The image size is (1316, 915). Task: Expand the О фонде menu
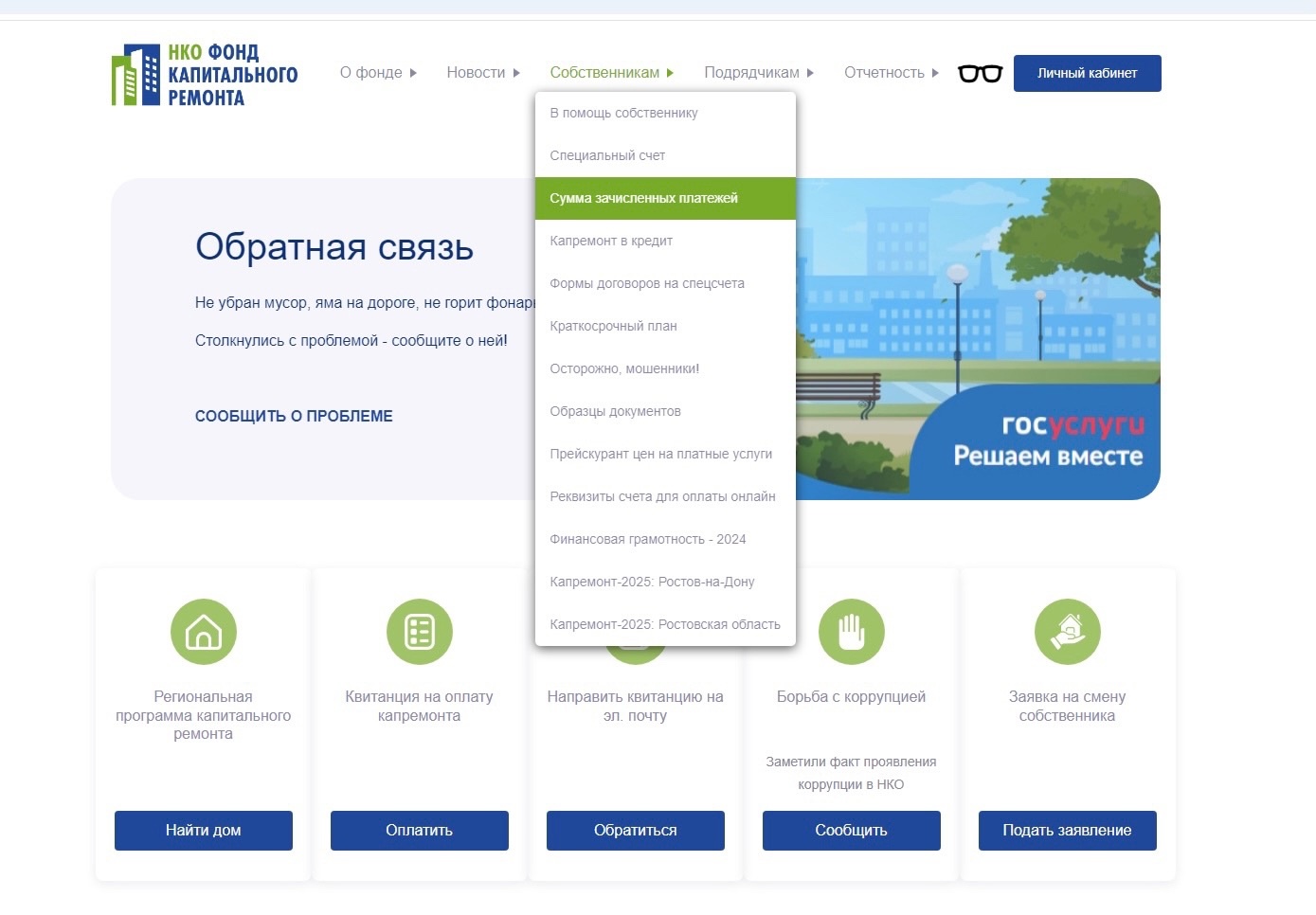(x=378, y=73)
